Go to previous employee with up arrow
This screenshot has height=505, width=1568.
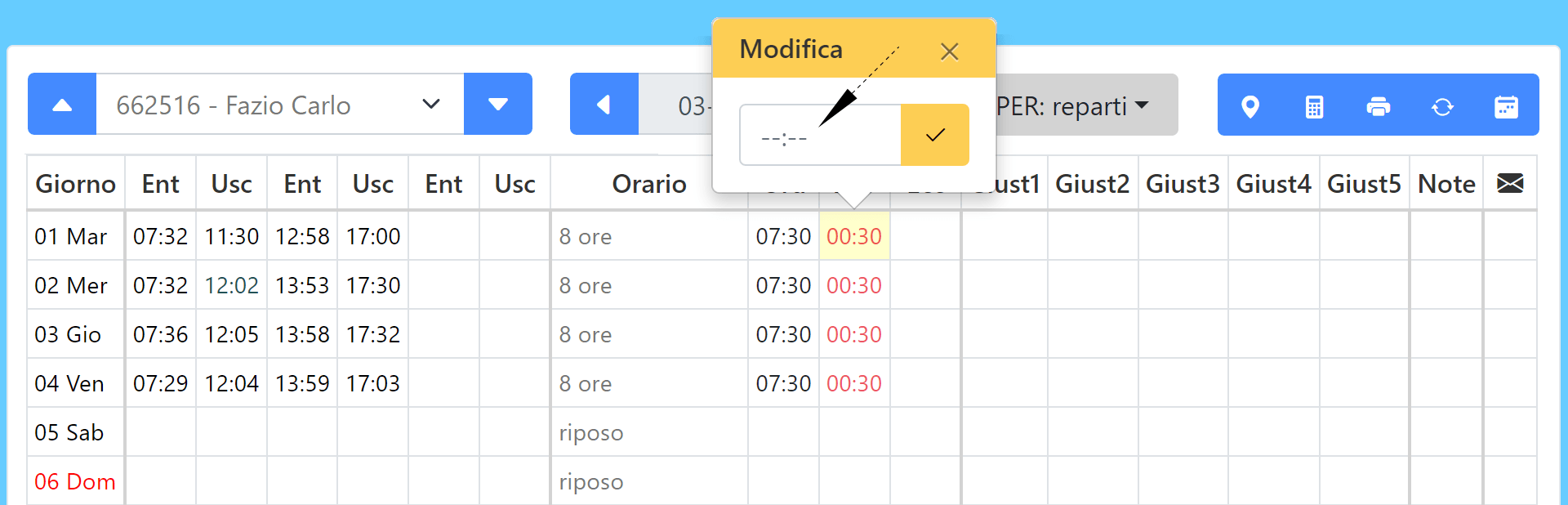click(x=62, y=105)
